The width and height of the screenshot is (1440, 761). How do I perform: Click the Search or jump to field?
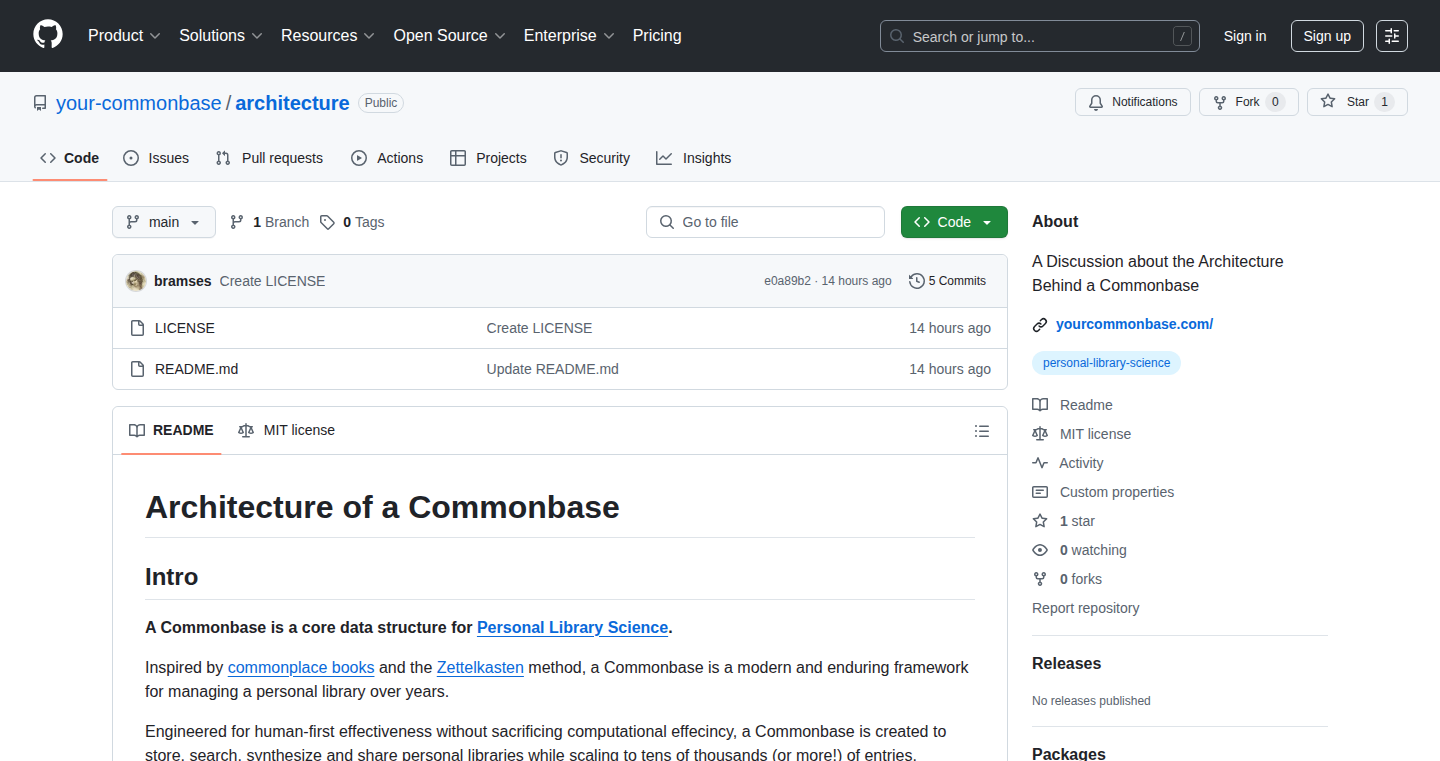pyautogui.click(x=1040, y=36)
